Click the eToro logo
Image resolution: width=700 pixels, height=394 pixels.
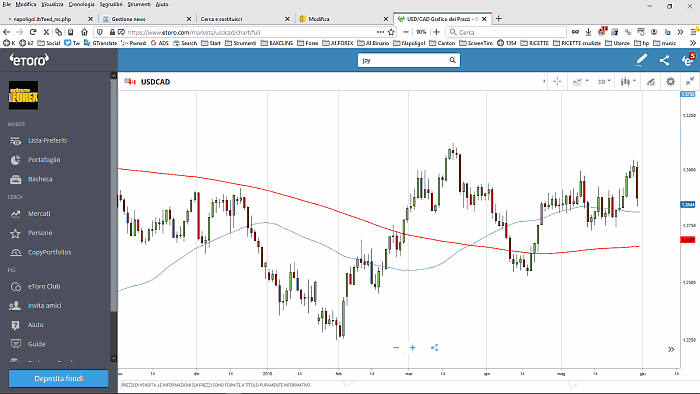[29, 60]
